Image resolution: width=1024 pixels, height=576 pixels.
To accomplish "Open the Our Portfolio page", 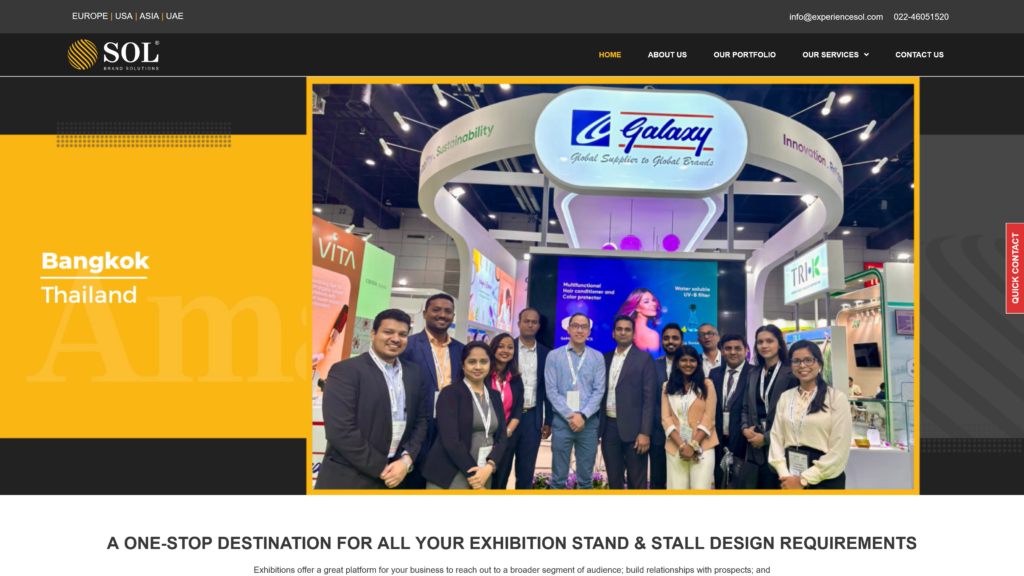I will click(744, 55).
